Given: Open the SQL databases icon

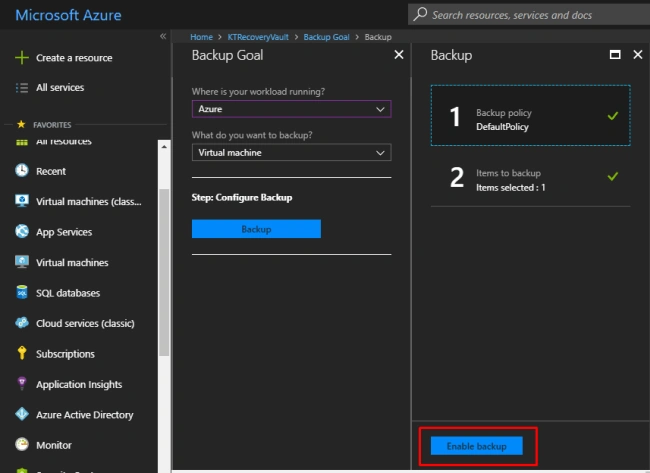Looking at the screenshot, I should [x=22, y=292].
